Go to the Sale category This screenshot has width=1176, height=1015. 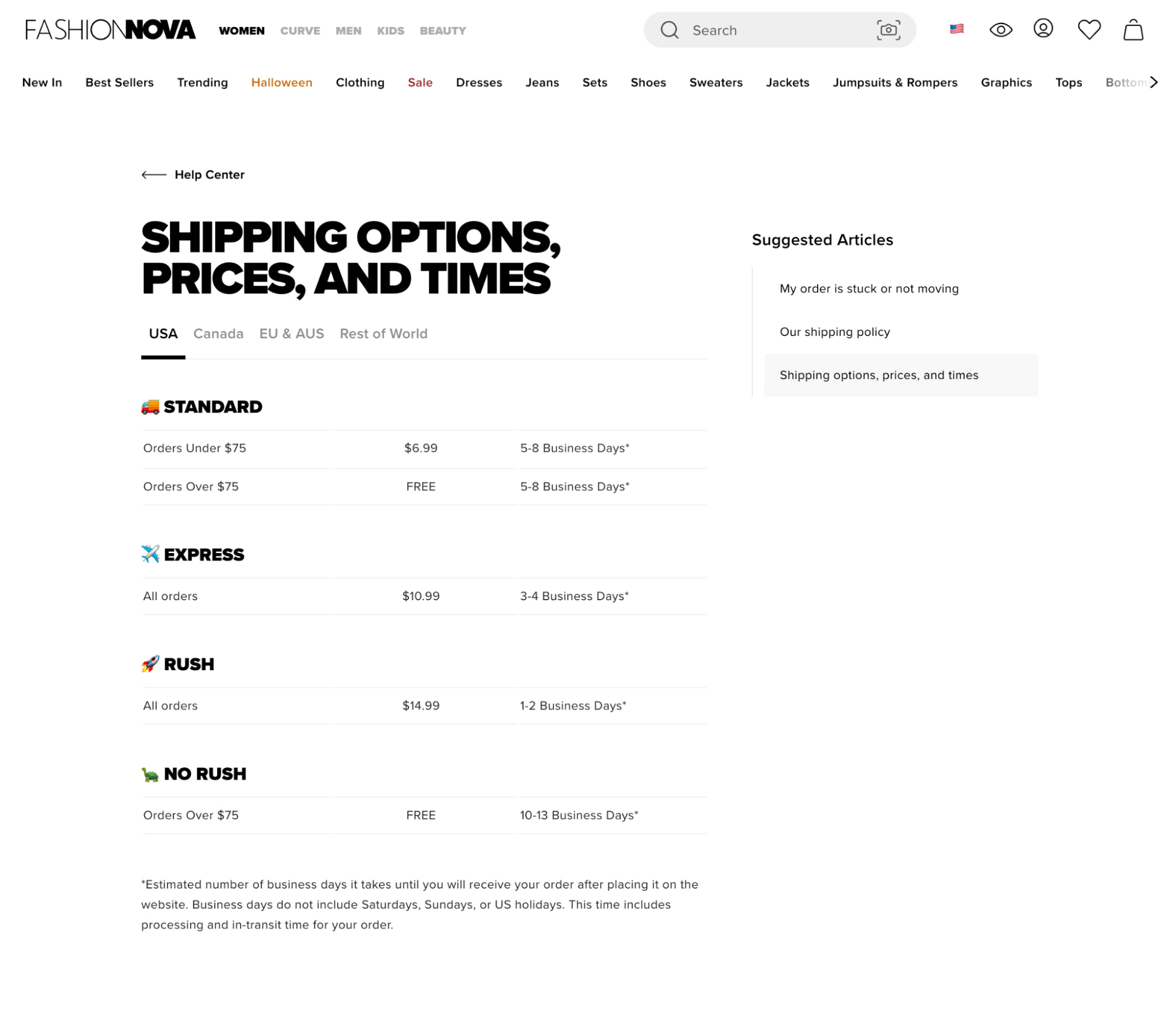click(420, 82)
